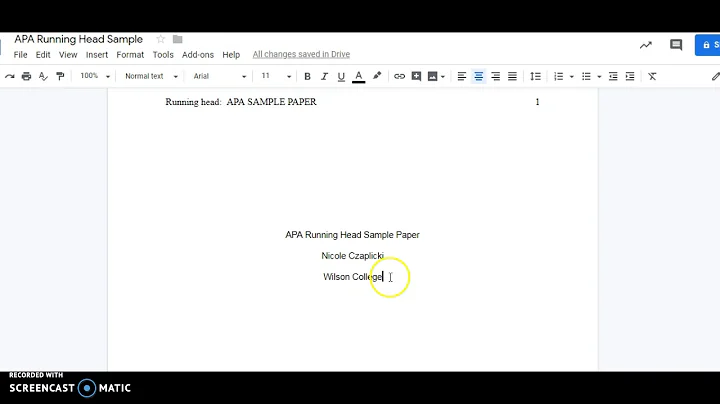Viewport: 720px width, 404px height.
Task: Open the activity trend icon
Action: [x=646, y=45]
